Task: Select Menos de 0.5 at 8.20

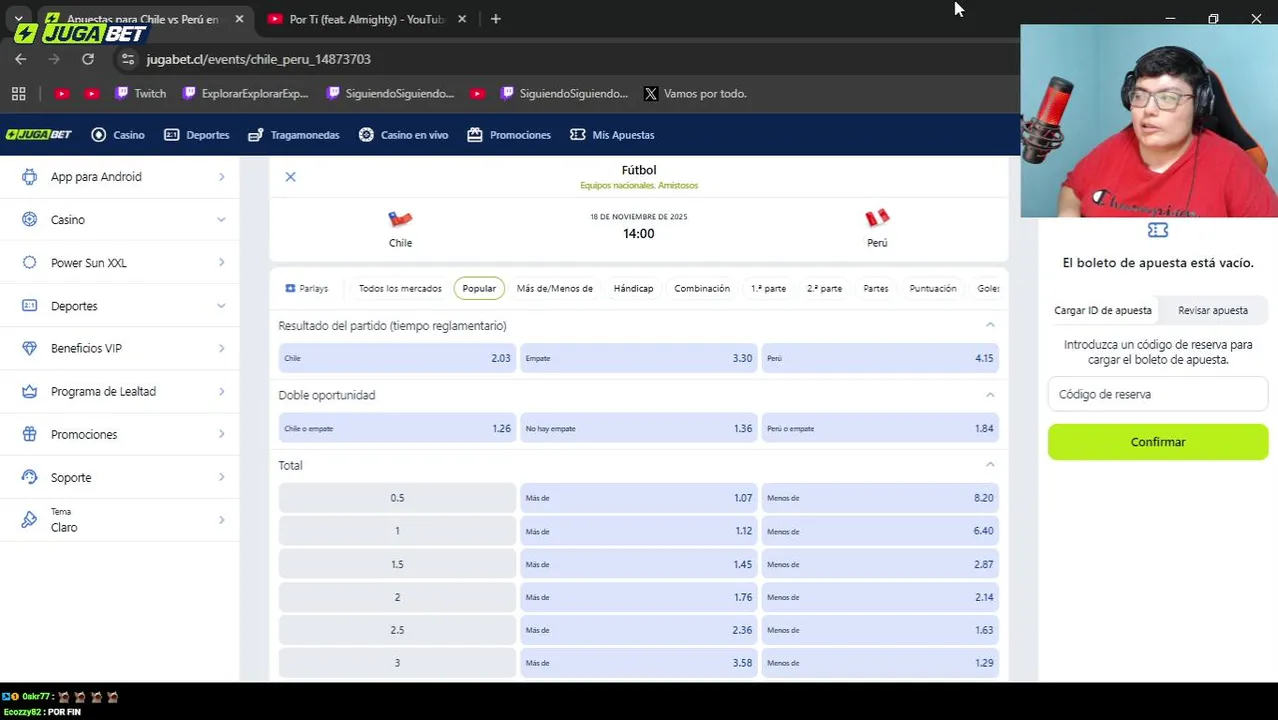Action: click(880, 498)
